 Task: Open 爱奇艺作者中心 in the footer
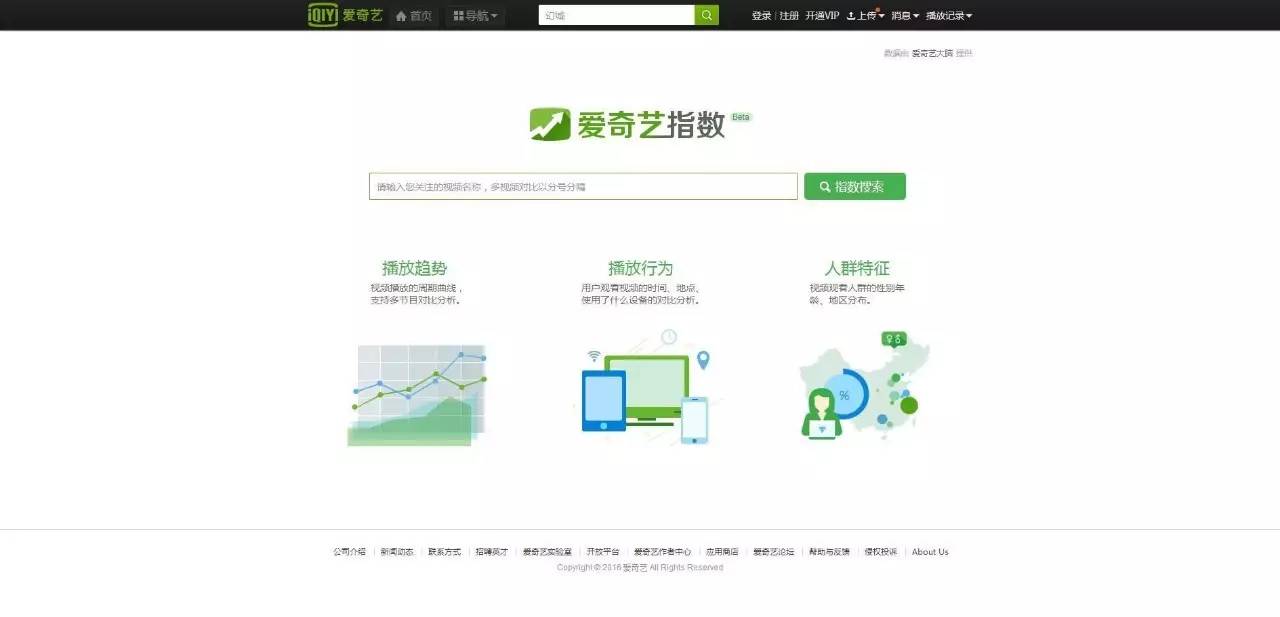point(662,552)
